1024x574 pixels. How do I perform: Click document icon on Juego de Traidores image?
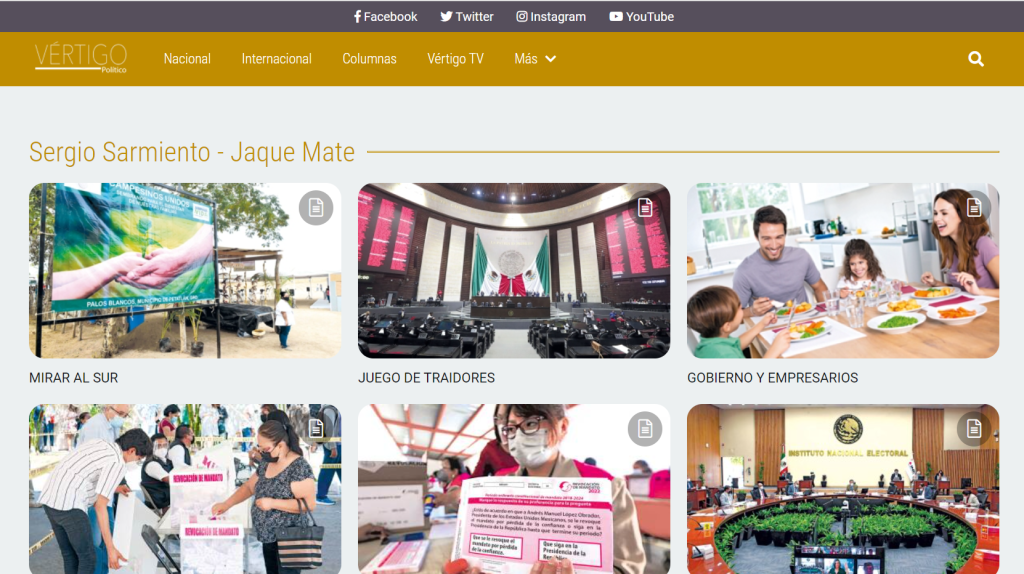(x=645, y=208)
